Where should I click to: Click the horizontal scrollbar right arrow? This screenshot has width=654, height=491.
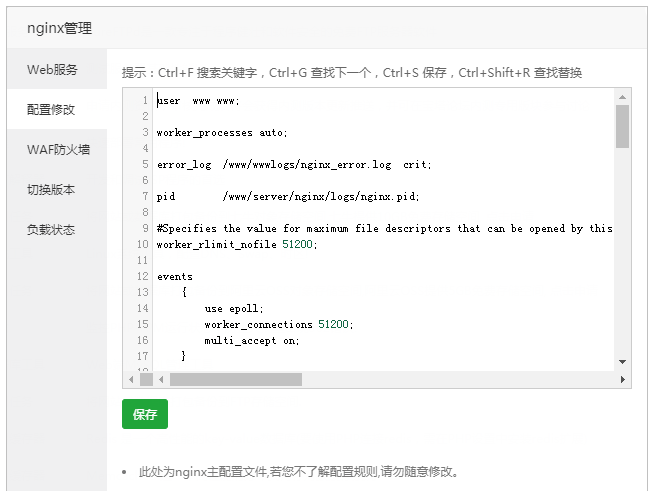pyautogui.click(x=622, y=380)
